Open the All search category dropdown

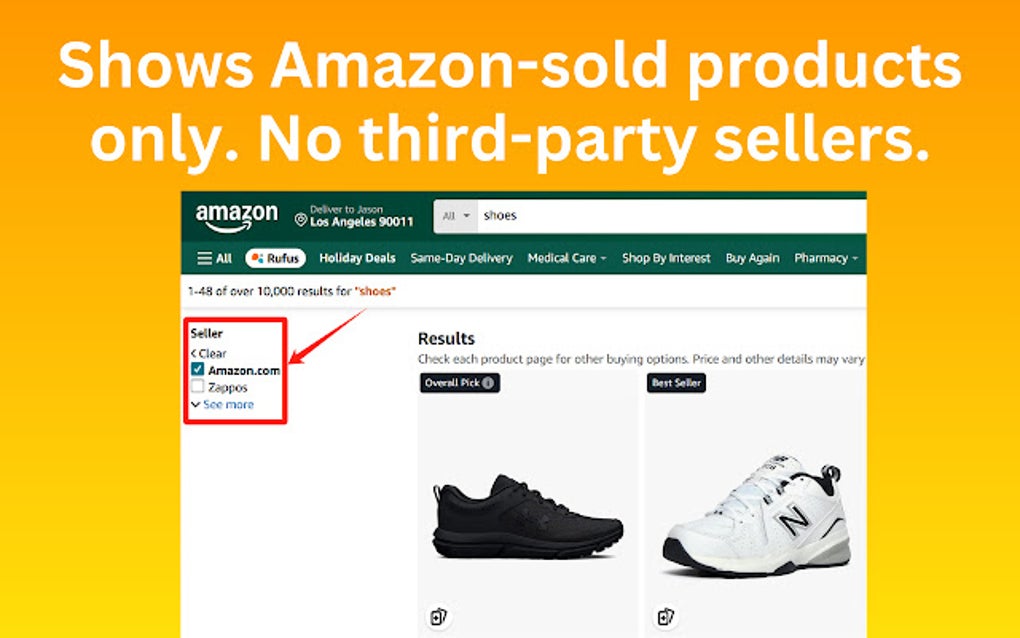click(x=456, y=215)
